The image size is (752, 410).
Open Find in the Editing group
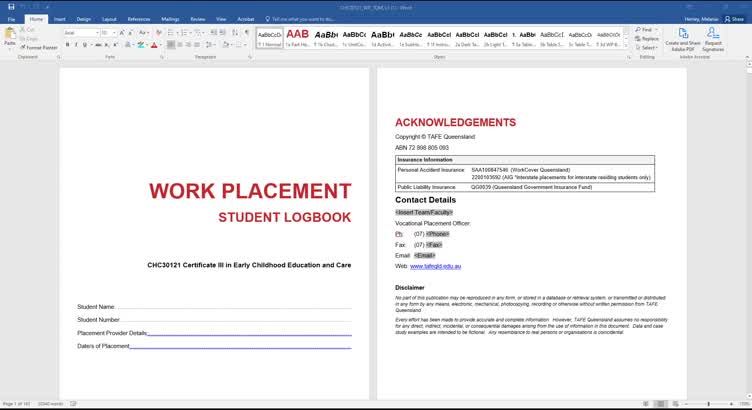point(647,30)
